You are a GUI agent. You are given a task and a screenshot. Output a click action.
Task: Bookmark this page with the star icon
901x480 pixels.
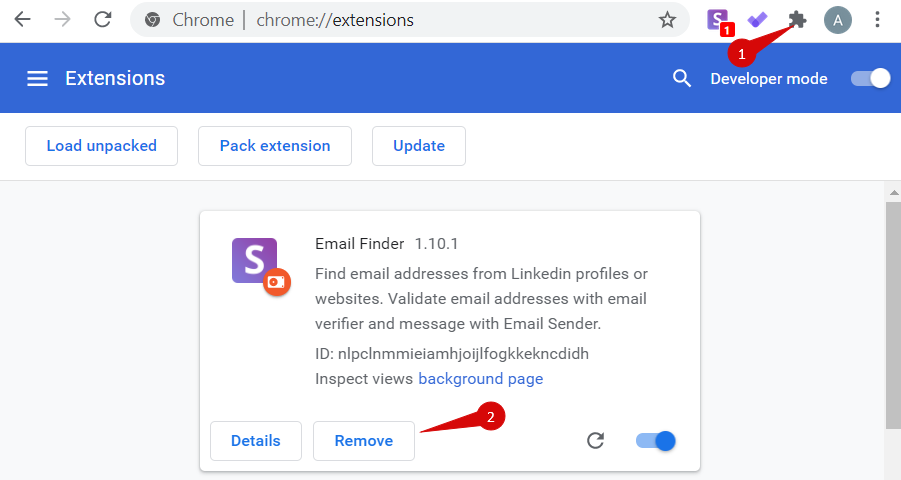[x=667, y=20]
